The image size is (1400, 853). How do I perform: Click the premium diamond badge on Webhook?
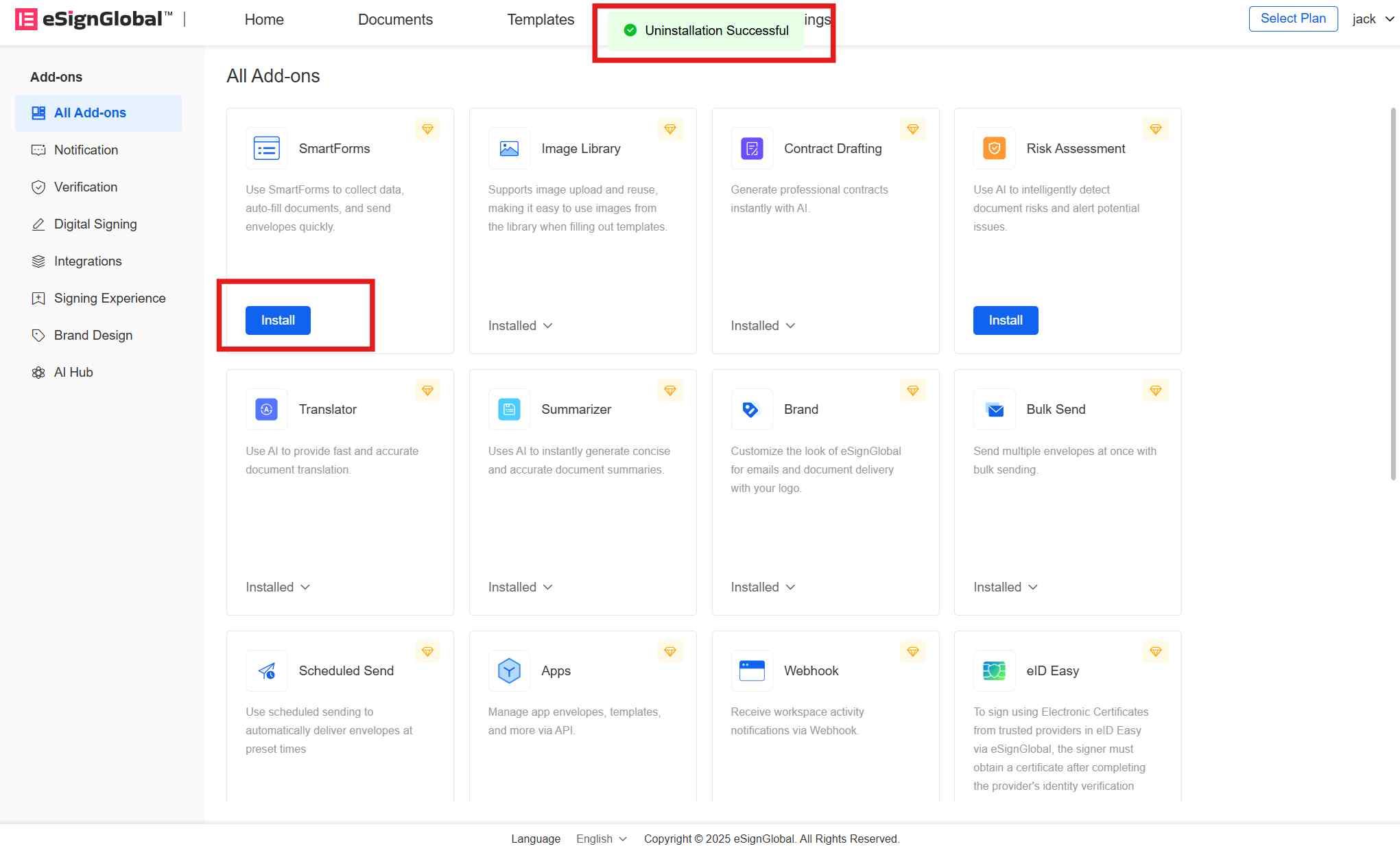click(x=912, y=651)
